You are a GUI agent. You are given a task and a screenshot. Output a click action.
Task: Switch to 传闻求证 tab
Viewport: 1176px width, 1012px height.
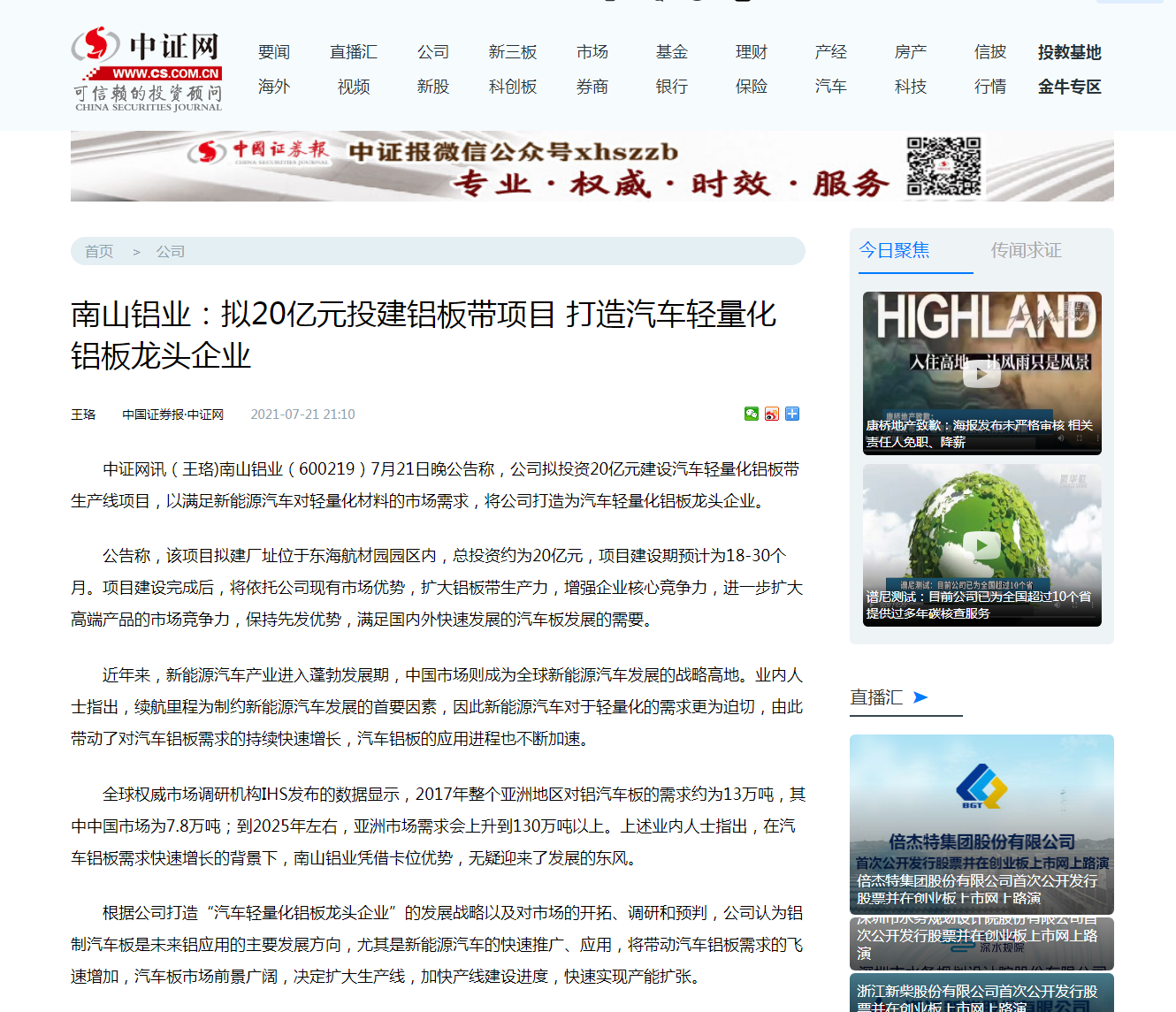click(x=1026, y=250)
